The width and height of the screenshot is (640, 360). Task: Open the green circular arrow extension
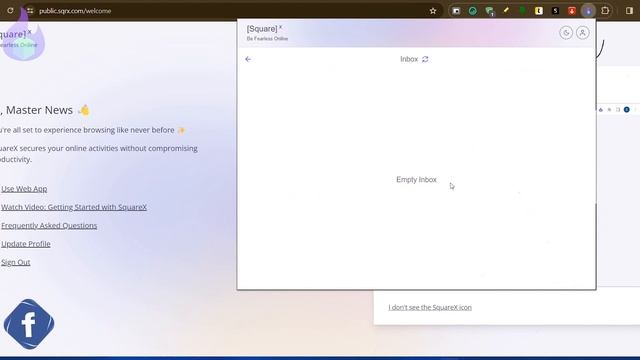(473, 11)
